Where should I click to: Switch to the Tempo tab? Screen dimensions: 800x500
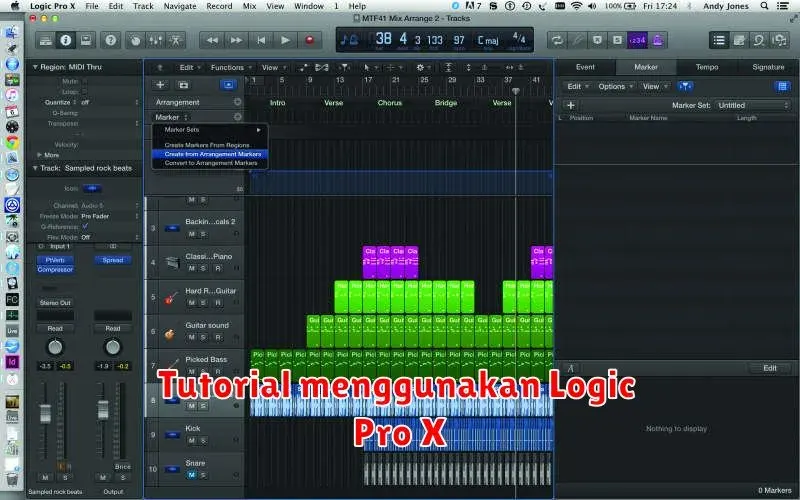707,67
